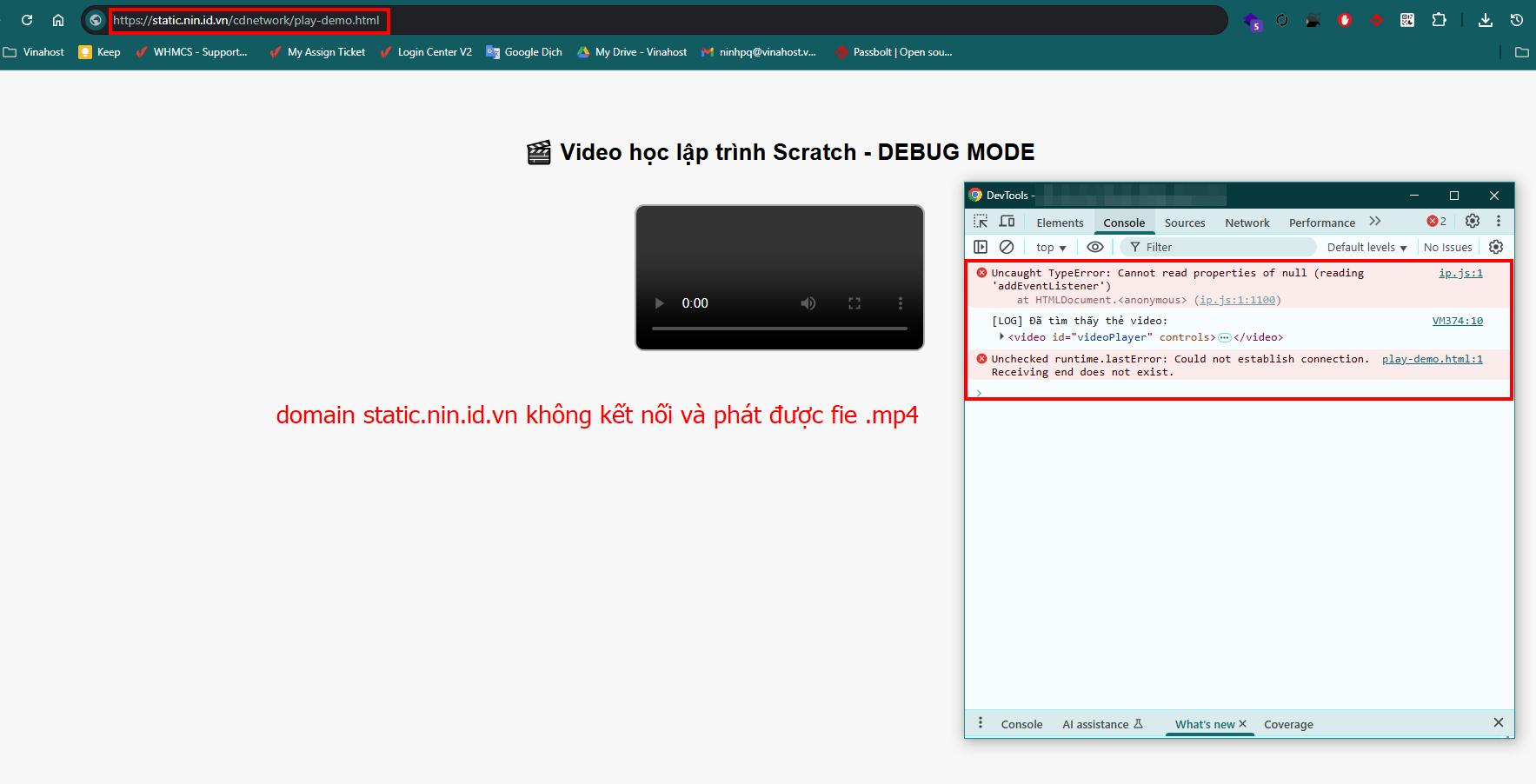The height and width of the screenshot is (784, 1536).
Task: Expand the videoPlayer element in console log
Action: [x=1001, y=337]
